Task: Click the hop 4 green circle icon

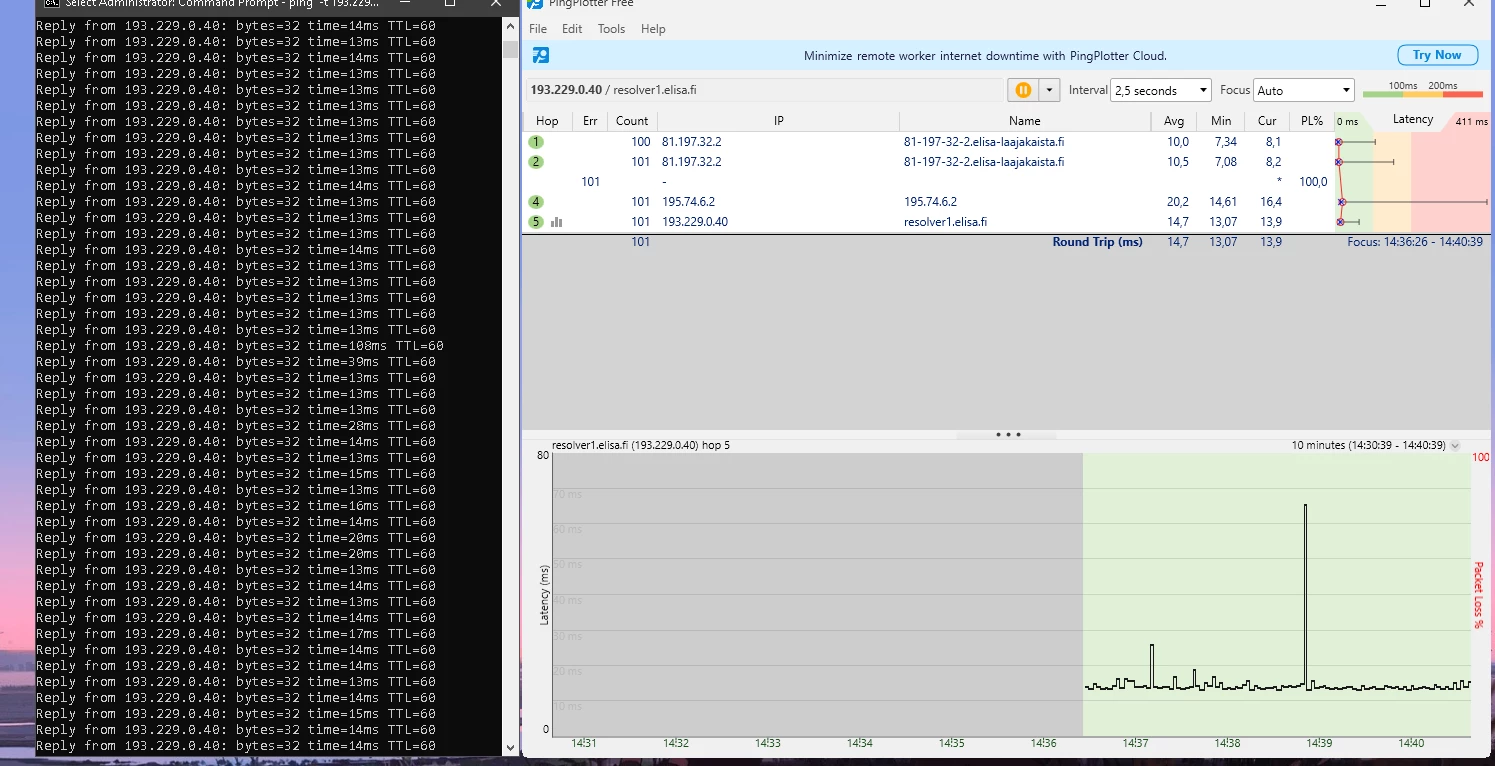Action: [x=537, y=202]
